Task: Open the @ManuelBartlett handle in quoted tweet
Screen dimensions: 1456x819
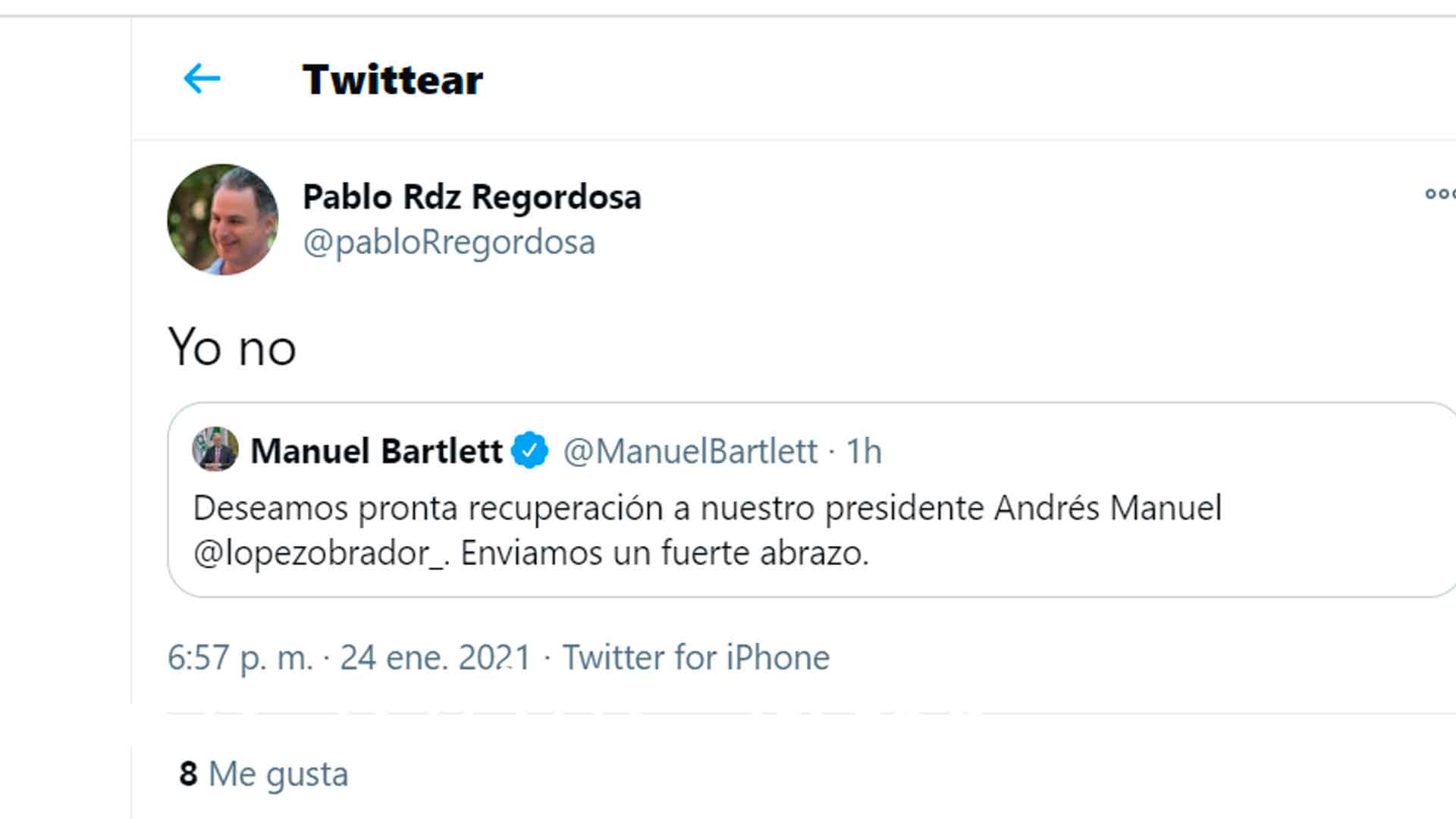Action: [691, 451]
